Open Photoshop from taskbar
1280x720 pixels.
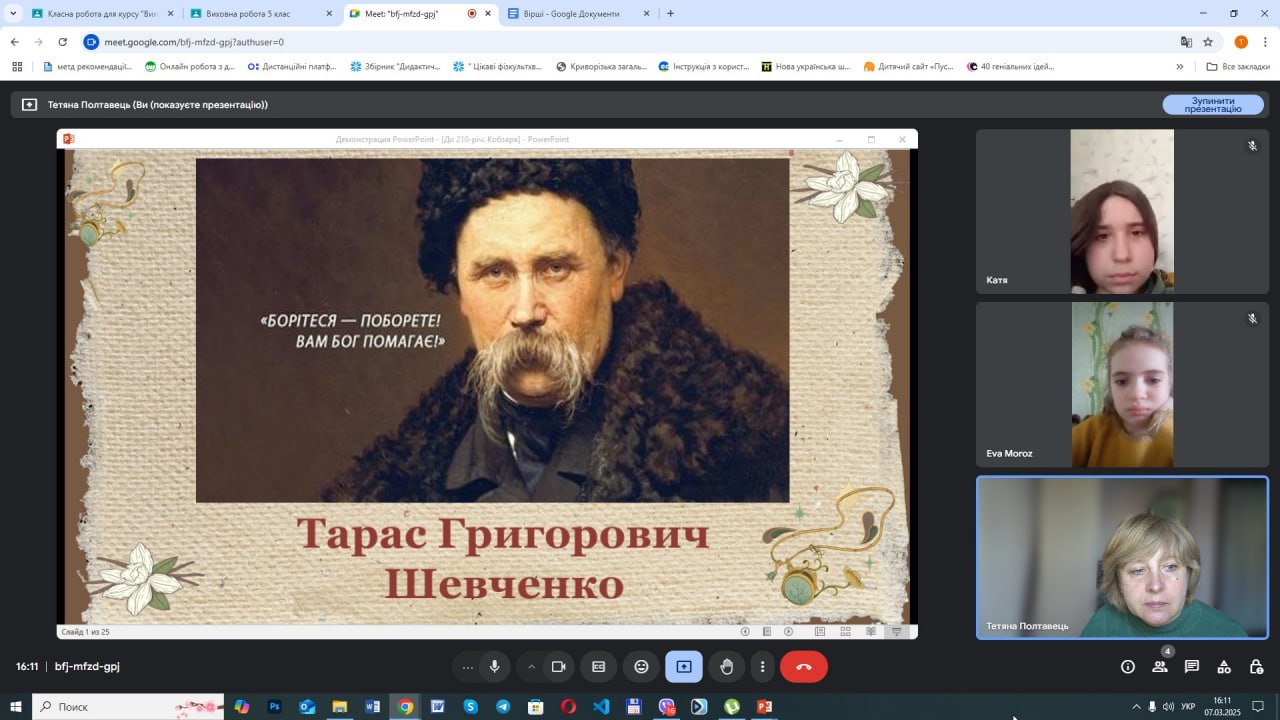pyautogui.click(x=274, y=707)
